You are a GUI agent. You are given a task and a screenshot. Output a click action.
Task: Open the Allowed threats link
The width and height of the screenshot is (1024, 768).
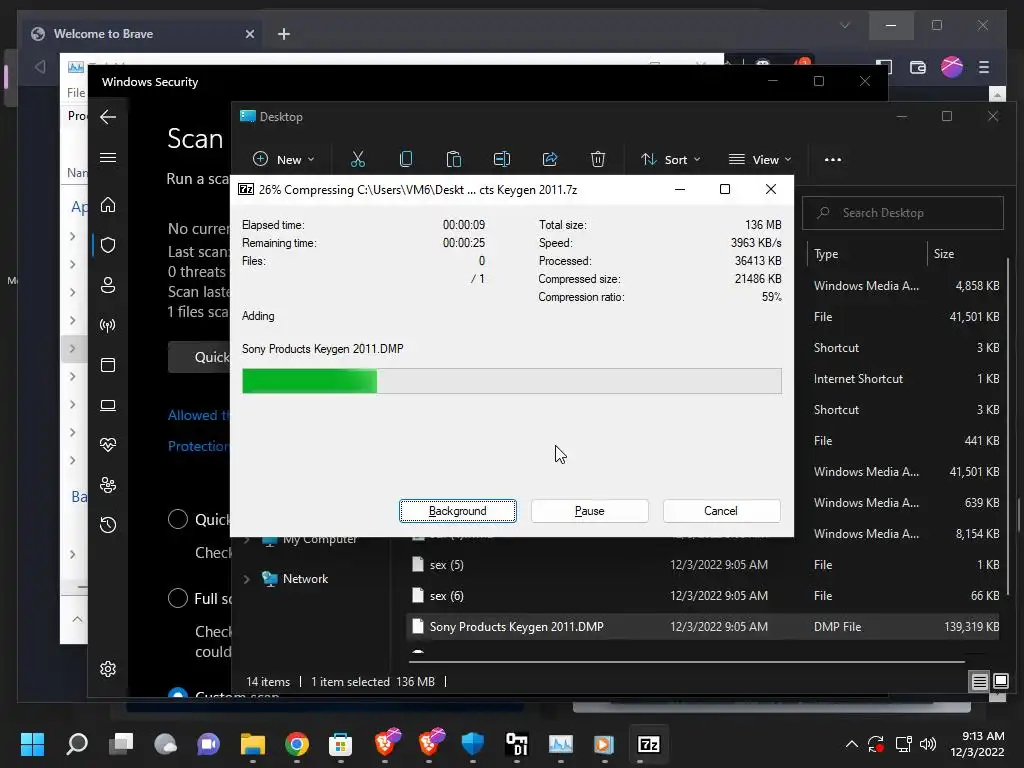(x=199, y=415)
